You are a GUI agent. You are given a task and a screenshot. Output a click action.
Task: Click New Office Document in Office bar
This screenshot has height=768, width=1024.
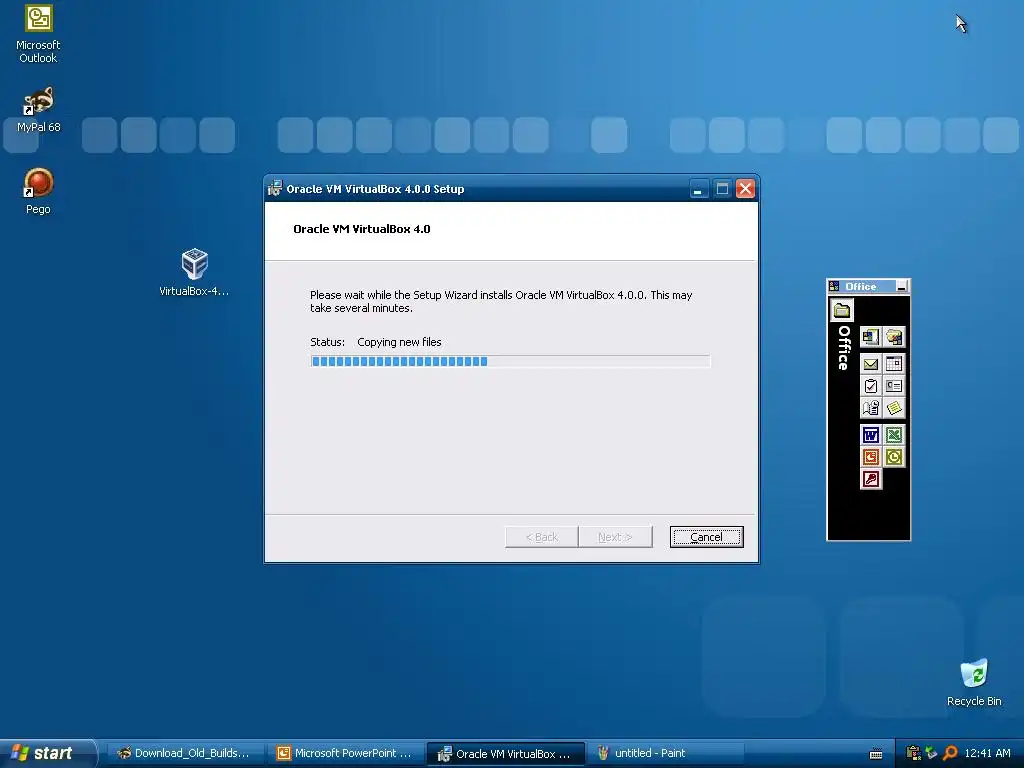click(871, 337)
